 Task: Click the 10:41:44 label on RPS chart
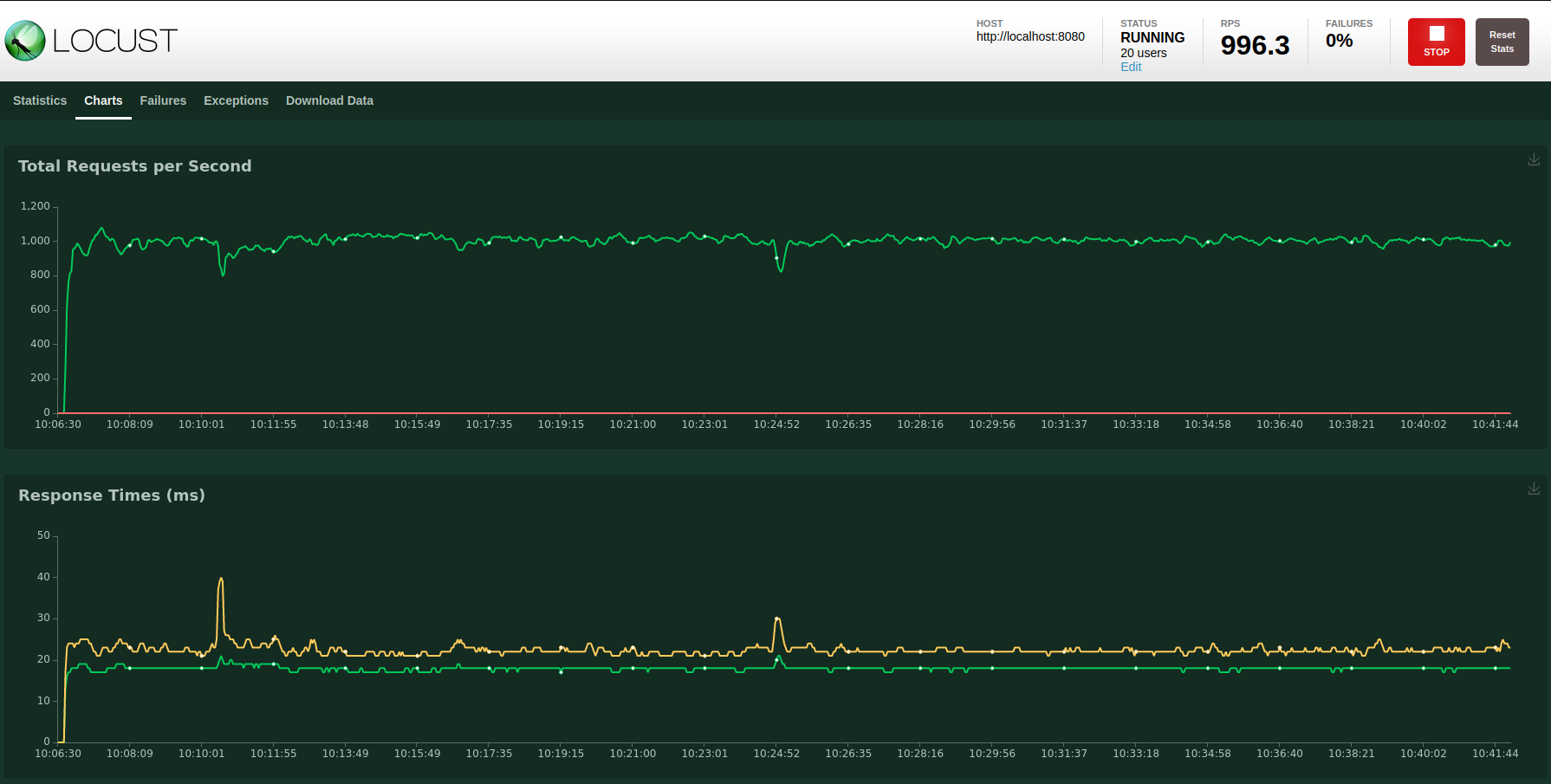pyautogui.click(x=1495, y=424)
